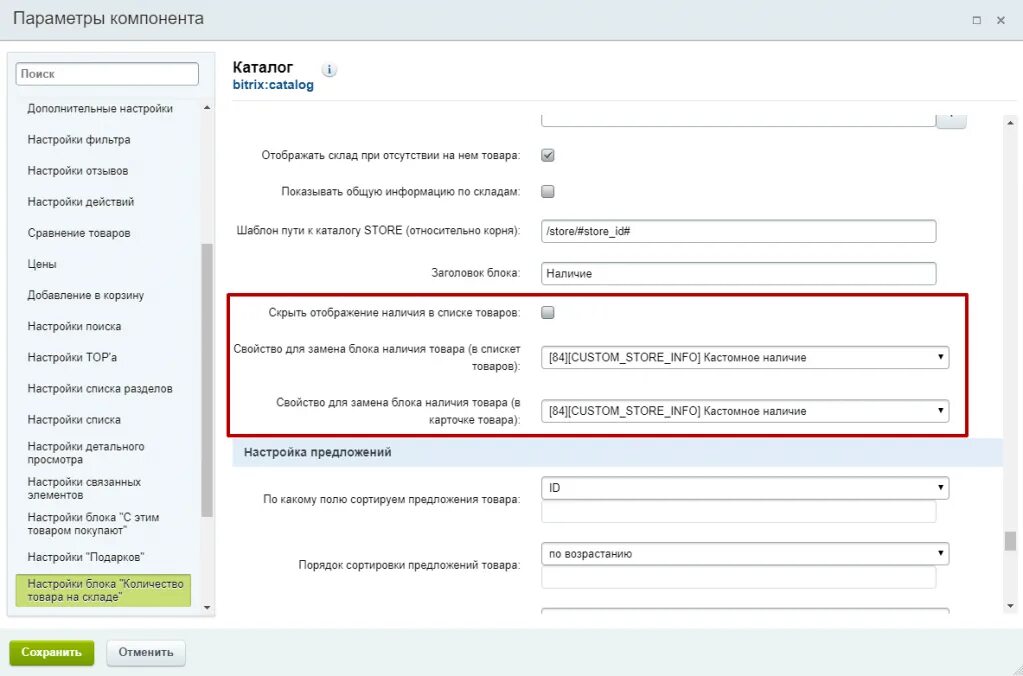Select Цены section

[42, 264]
